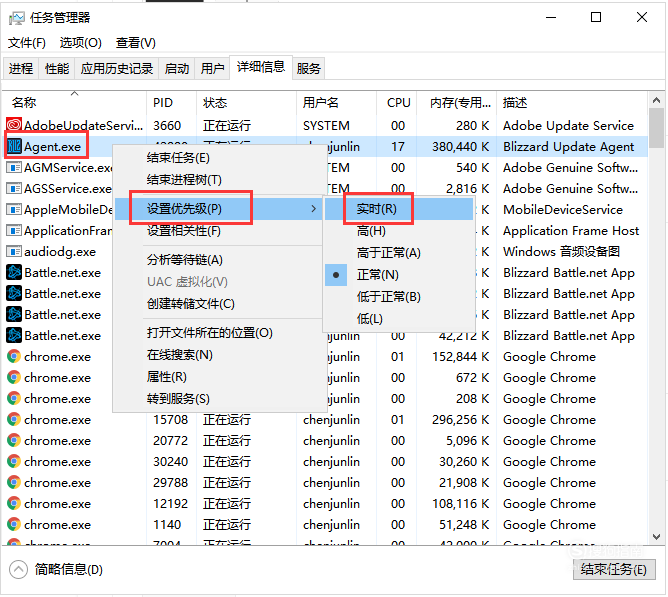Click the chrome.exe icon with PID 30240
668x597 pixels.
click(x=14, y=461)
